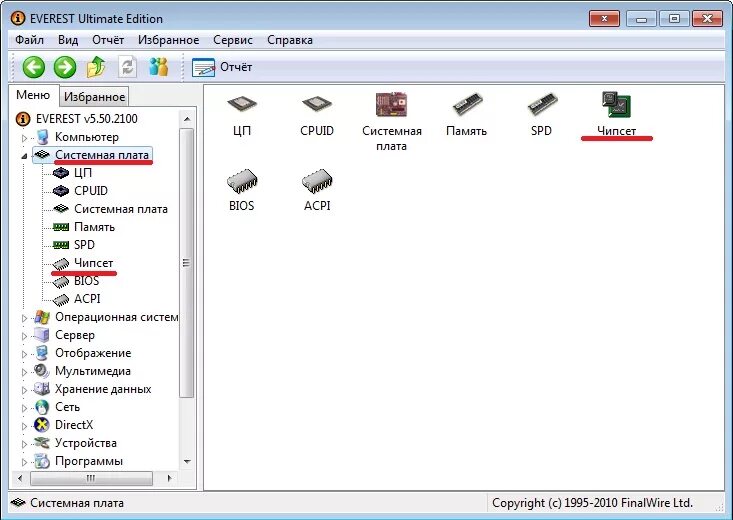The image size is (733, 520).
Task: Open the ACPI icon in the right pane
Action: 317,190
